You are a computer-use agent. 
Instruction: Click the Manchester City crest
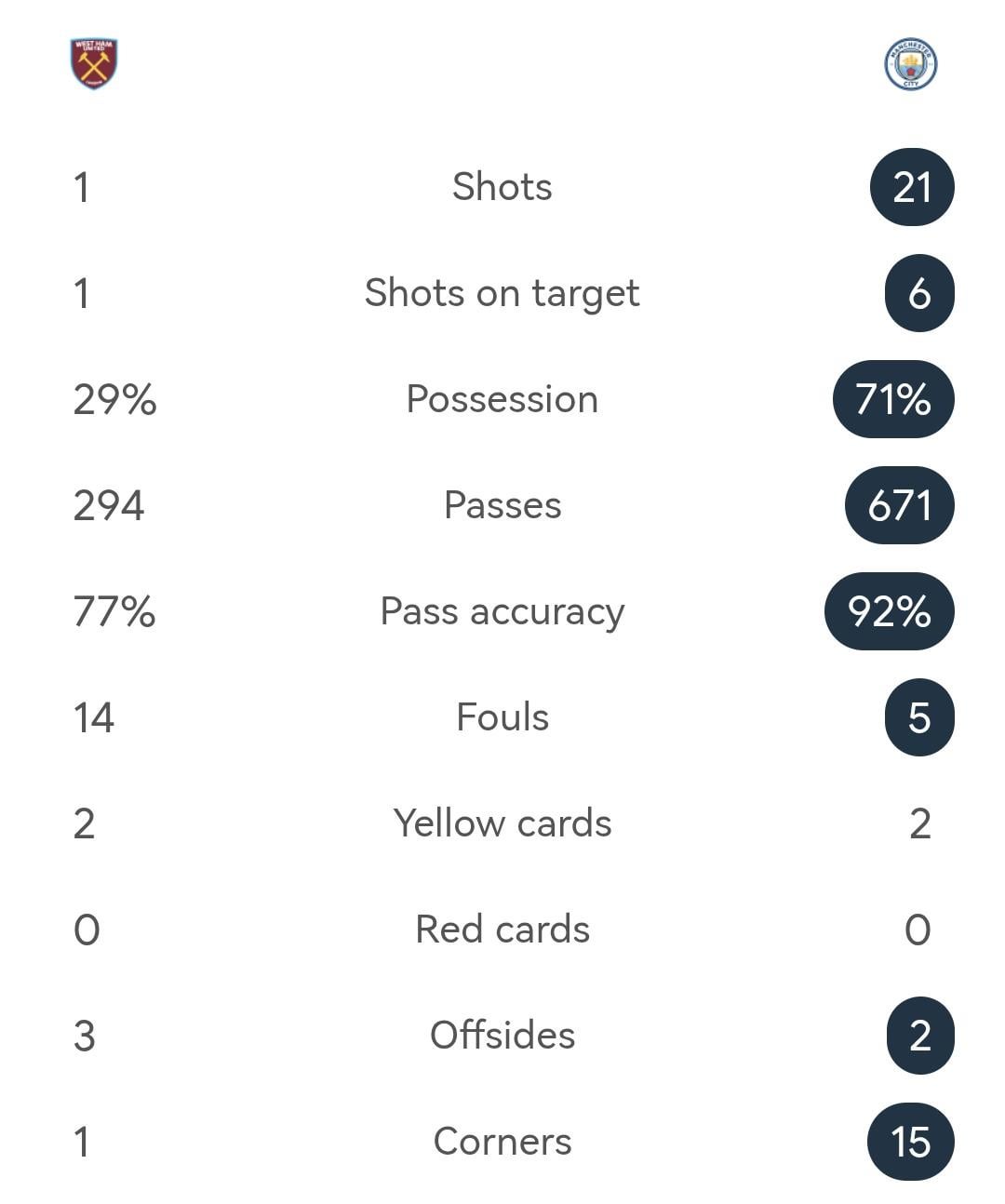[910, 64]
